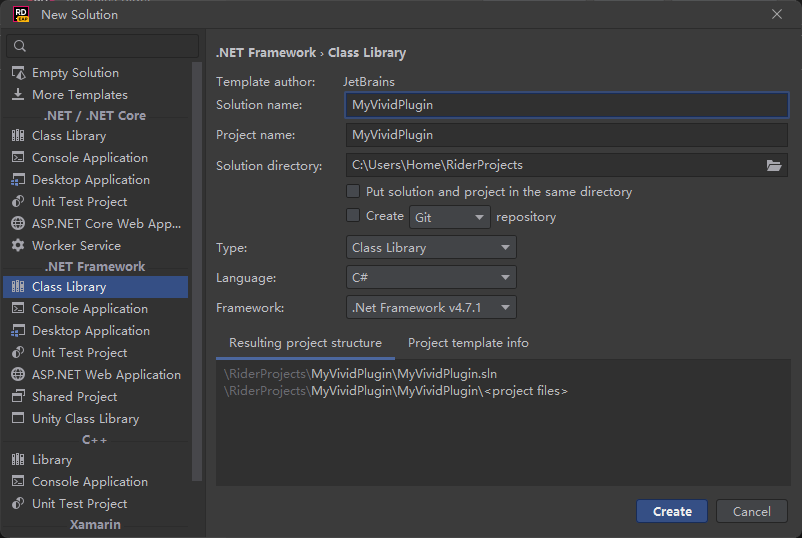Open the Git repository type dropdown
Screen dimensions: 802x538
coord(450,217)
